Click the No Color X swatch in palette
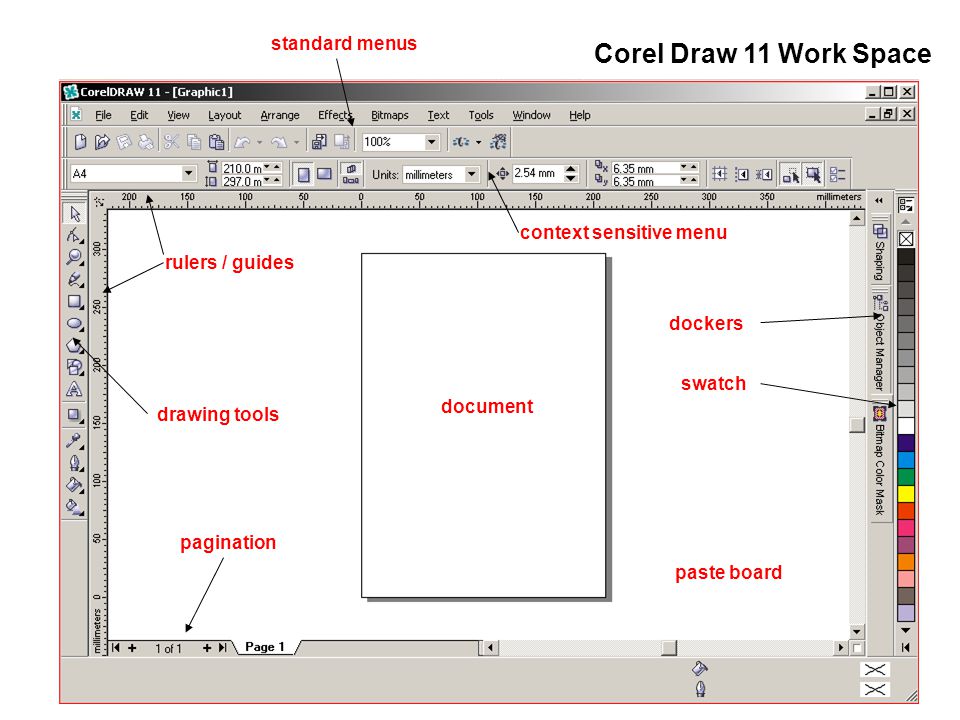This screenshot has height=720, width=960. pyautogui.click(x=906, y=239)
